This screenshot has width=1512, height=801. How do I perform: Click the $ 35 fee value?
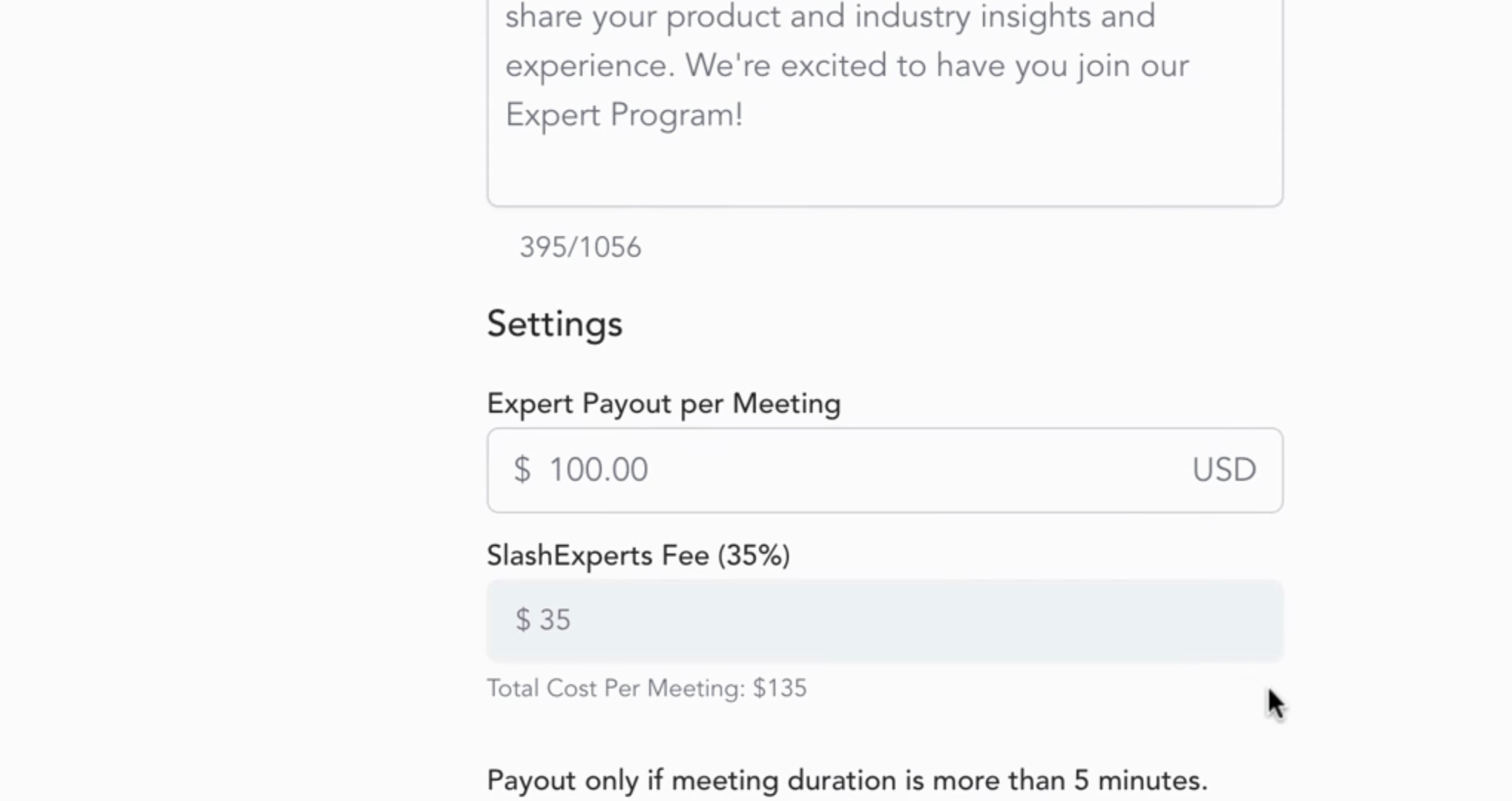543,621
